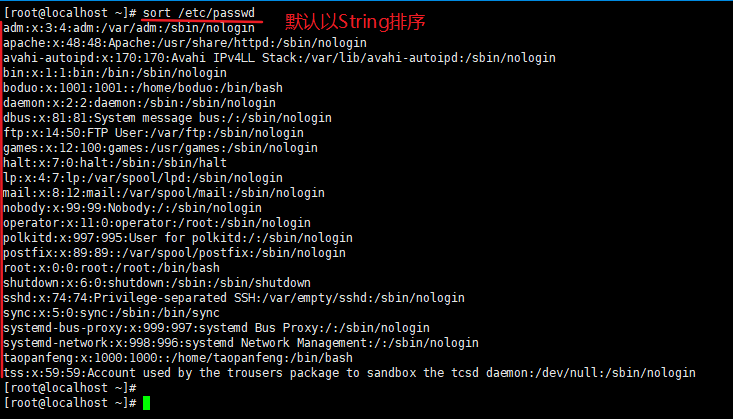Click the last [root@localhost ~]# prompt
733x419 pixels.
70,403
